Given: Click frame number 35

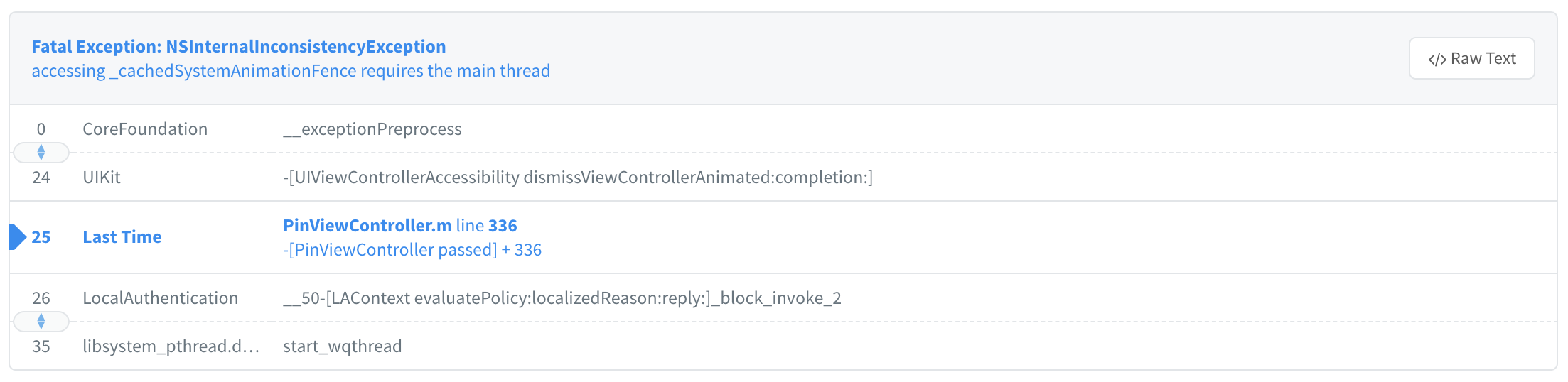Looking at the screenshot, I should click(x=41, y=346).
